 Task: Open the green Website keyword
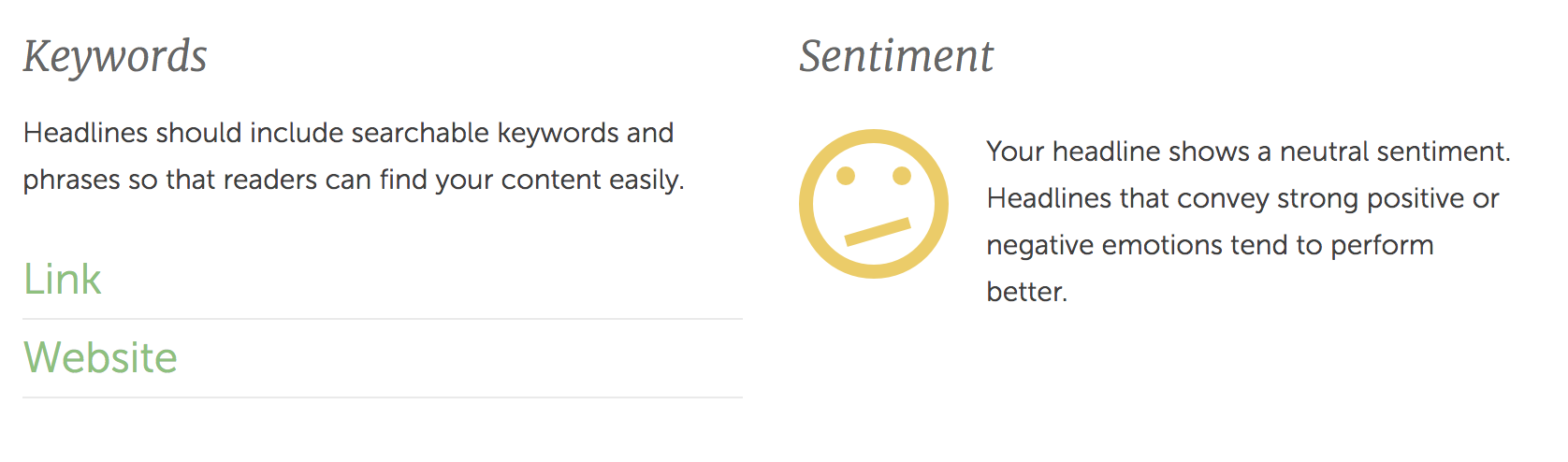[x=101, y=357]
